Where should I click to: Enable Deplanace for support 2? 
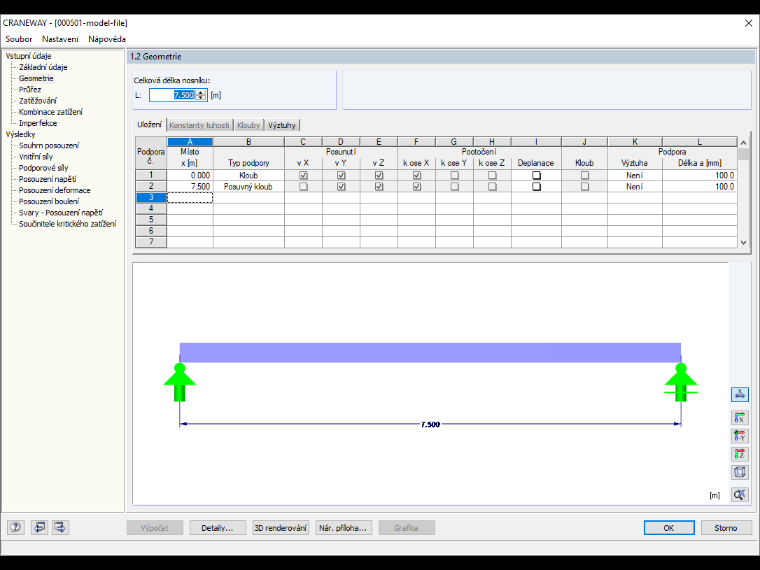537,187
